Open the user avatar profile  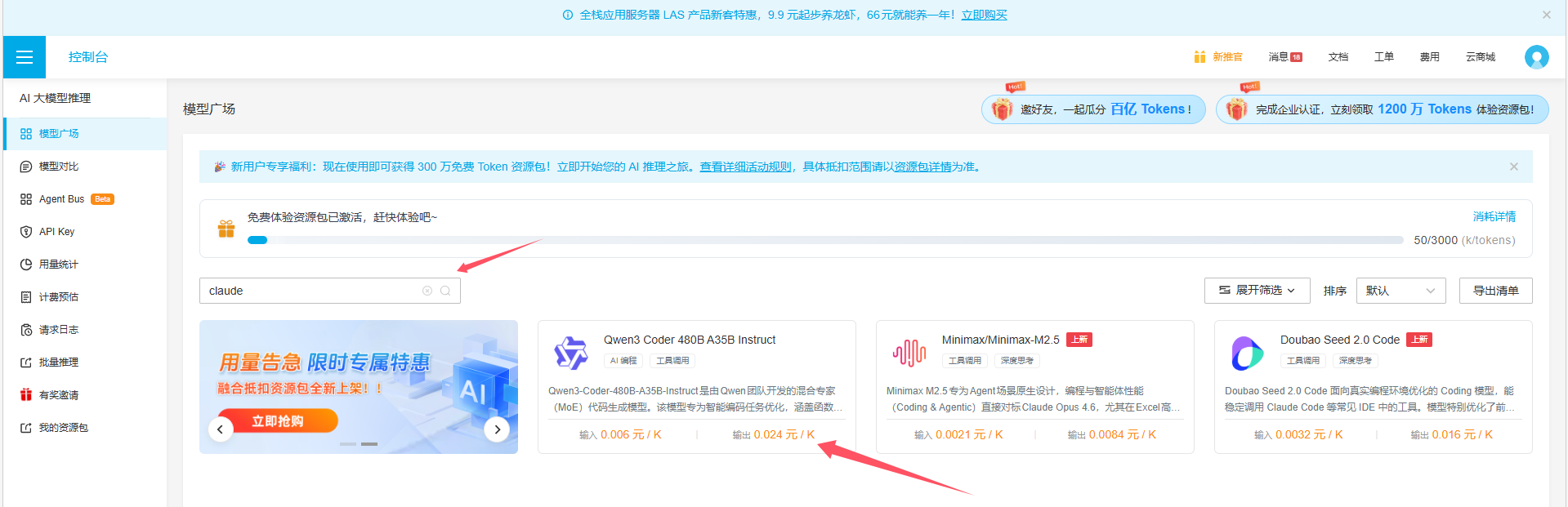(1536, 57)
